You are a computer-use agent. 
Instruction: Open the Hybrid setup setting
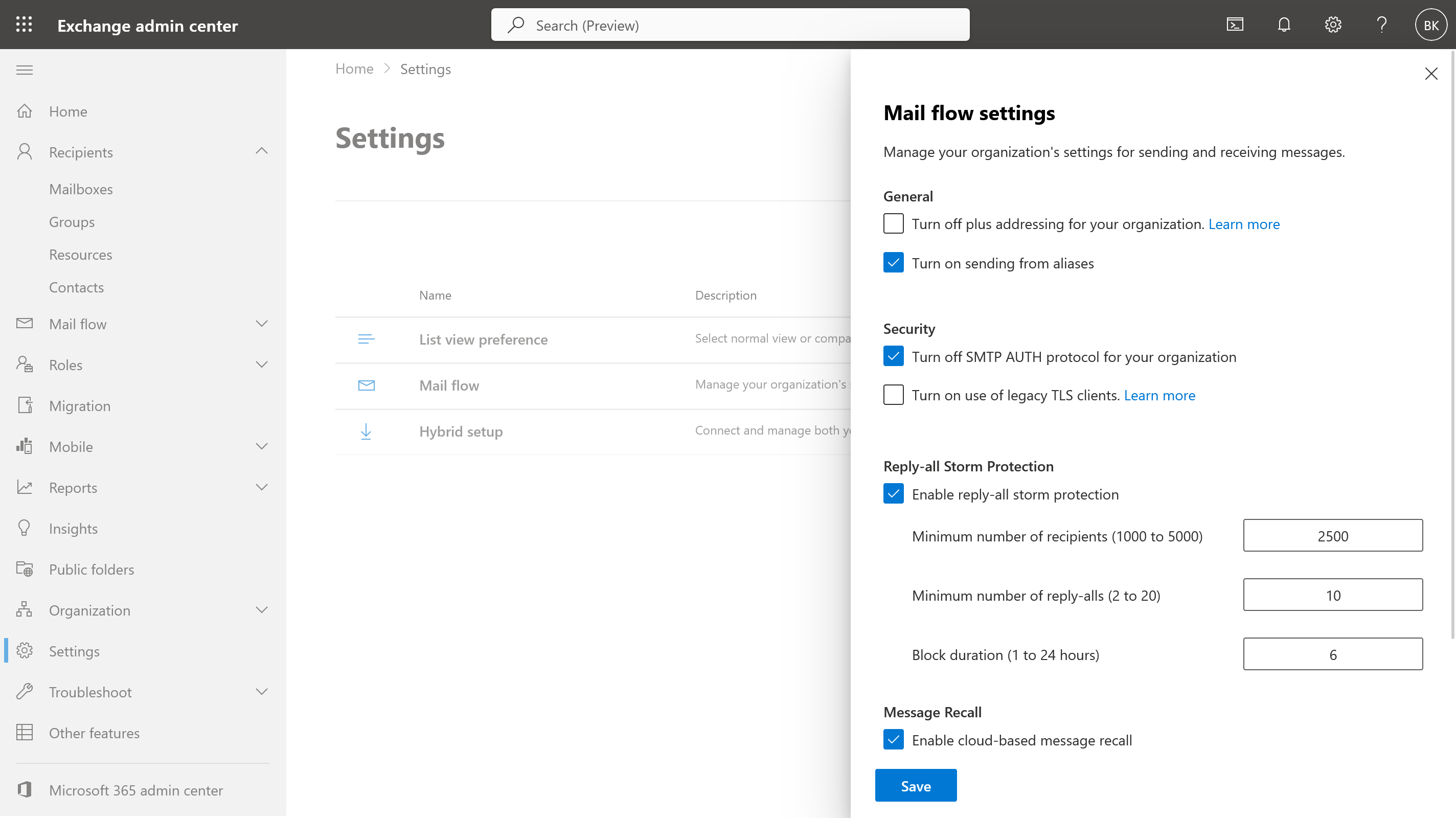[x=461, y=431]
